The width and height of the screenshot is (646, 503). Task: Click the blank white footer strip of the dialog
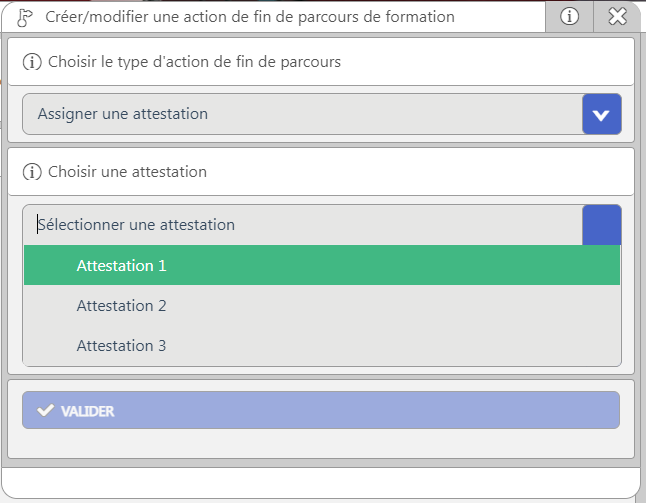(x=321, y=483)
